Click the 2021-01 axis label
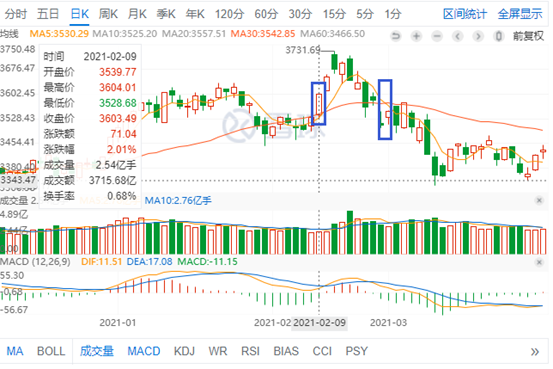This screenshot has height=369, width=553. click(117, 323)
